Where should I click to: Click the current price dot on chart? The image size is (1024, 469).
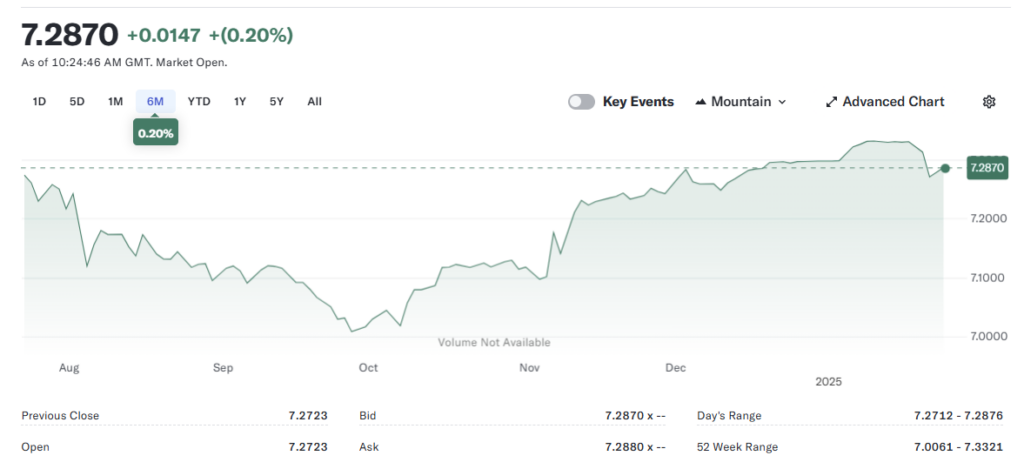click(945, 168)
